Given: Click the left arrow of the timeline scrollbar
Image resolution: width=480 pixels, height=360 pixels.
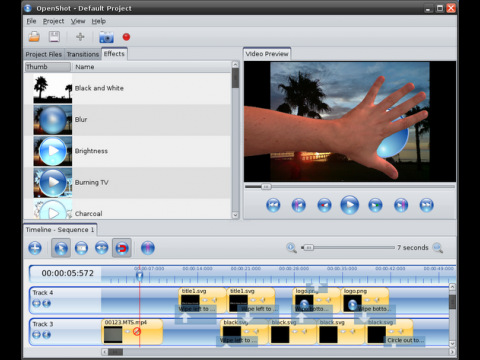Looking at the screenshot, I should coord(105,352).
